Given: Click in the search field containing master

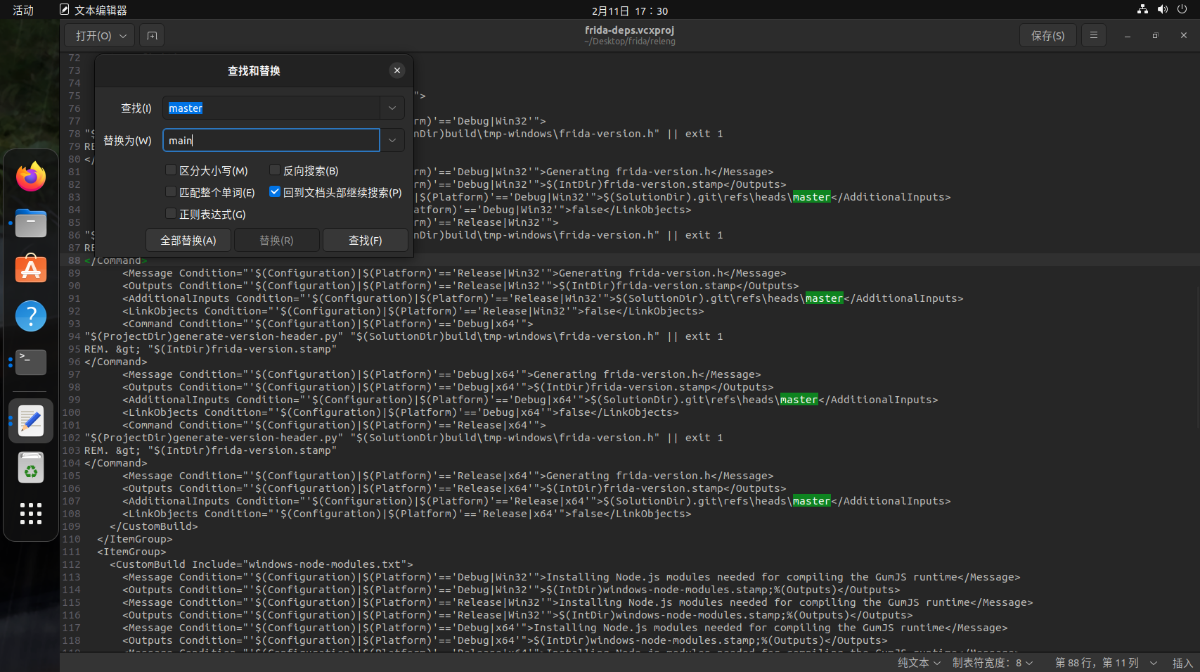Looking at the screenshot, I should 271,108.
